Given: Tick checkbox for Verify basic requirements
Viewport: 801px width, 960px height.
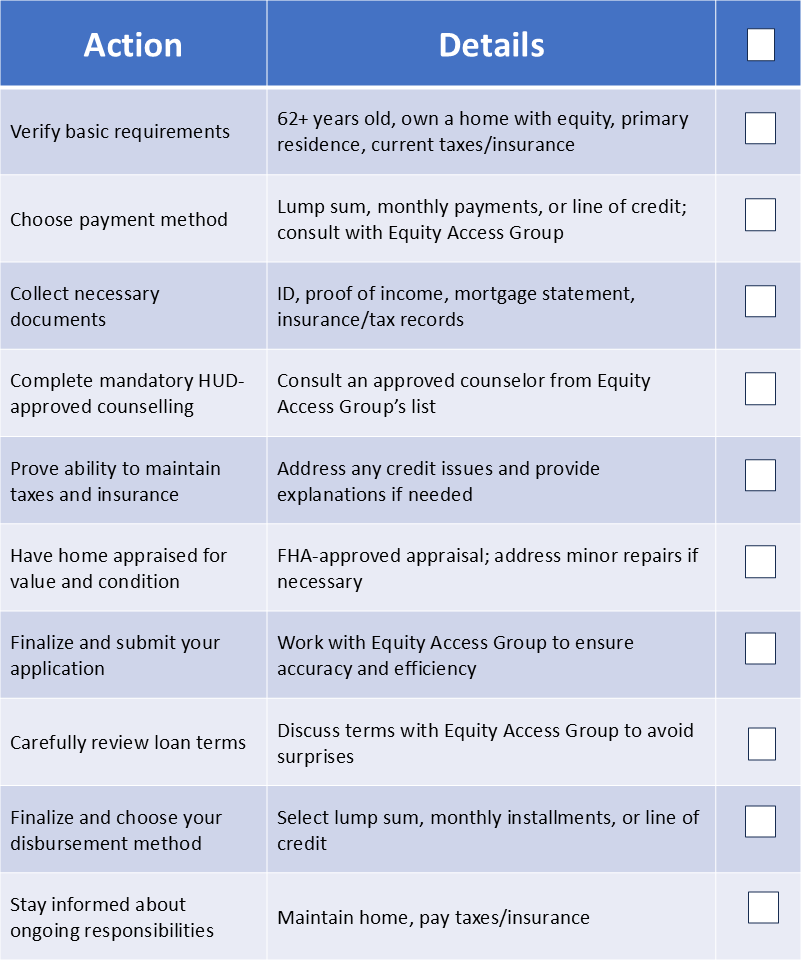Looking at the screenshot, I should point(760,128).
